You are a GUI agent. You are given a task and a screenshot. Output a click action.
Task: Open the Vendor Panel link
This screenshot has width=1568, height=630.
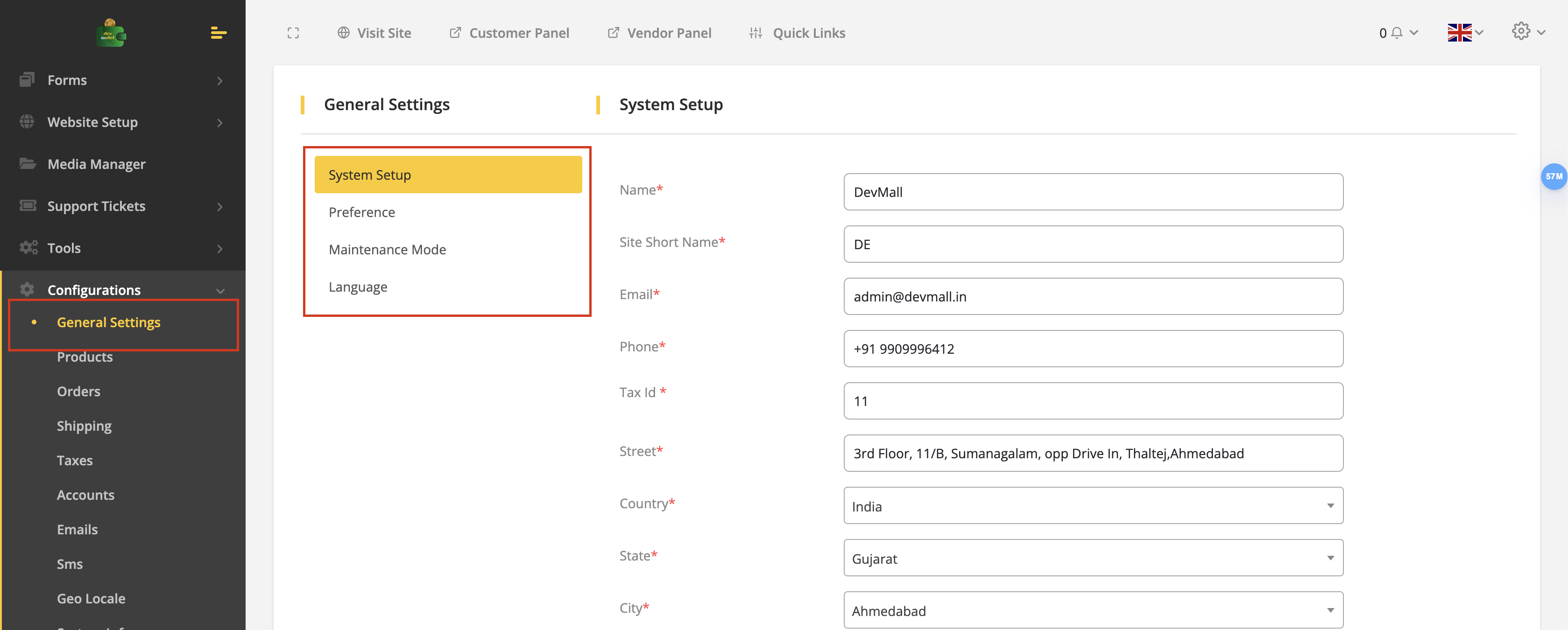[669, 33]
